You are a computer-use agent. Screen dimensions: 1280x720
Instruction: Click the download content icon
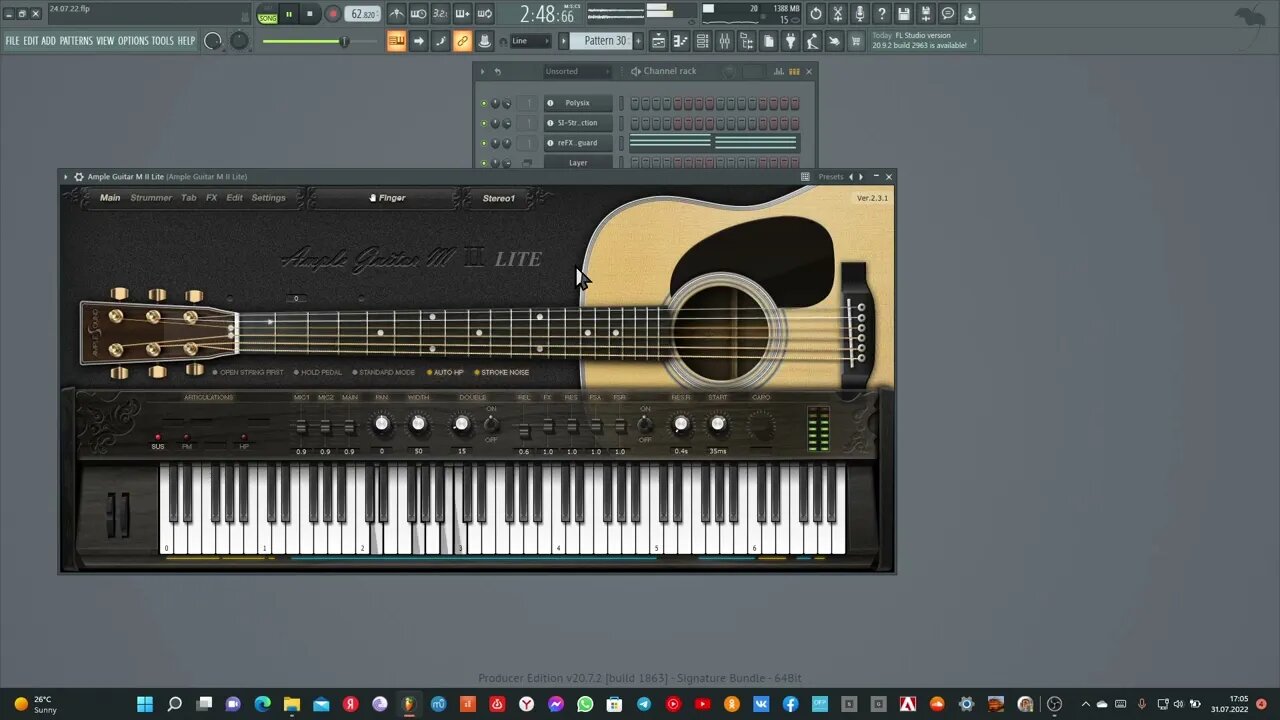click(970, 14)
